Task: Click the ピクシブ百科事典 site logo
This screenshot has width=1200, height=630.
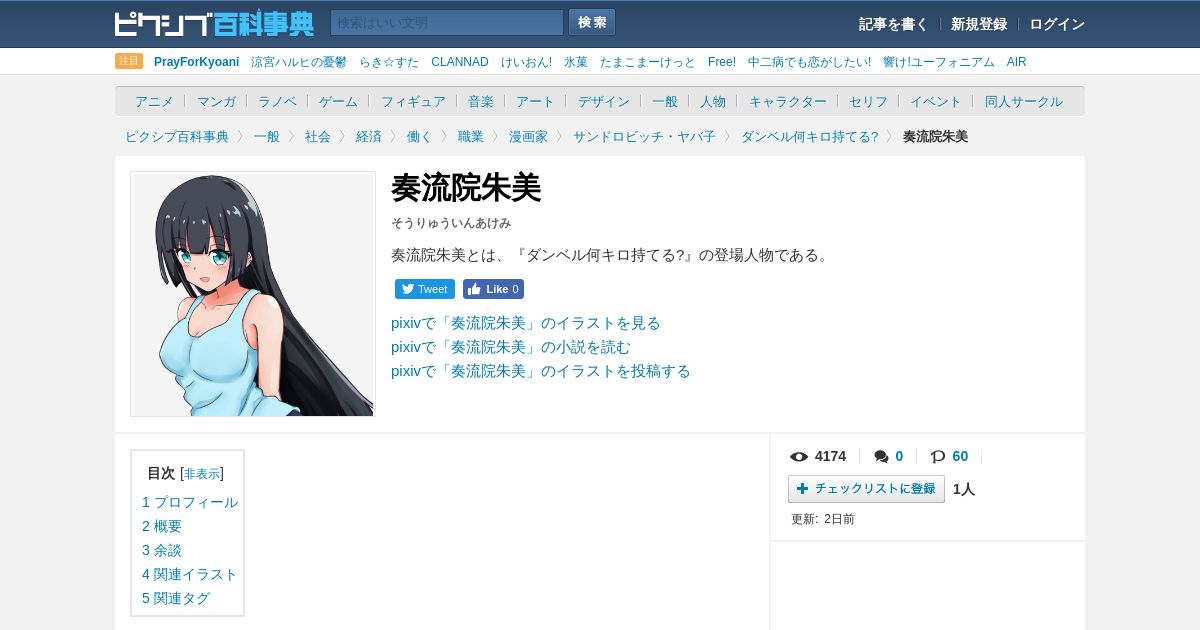Action: pos(214,23)
